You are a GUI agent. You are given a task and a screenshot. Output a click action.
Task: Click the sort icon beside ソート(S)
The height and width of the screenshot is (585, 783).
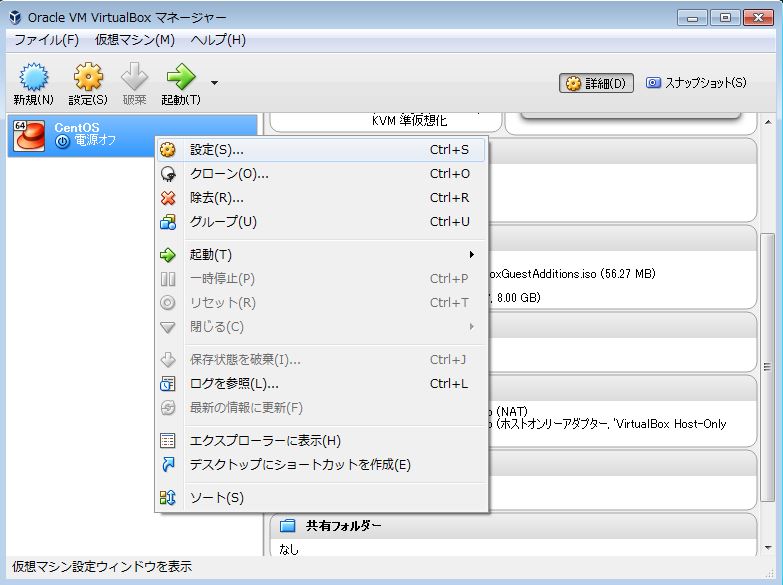click(168, 498)
